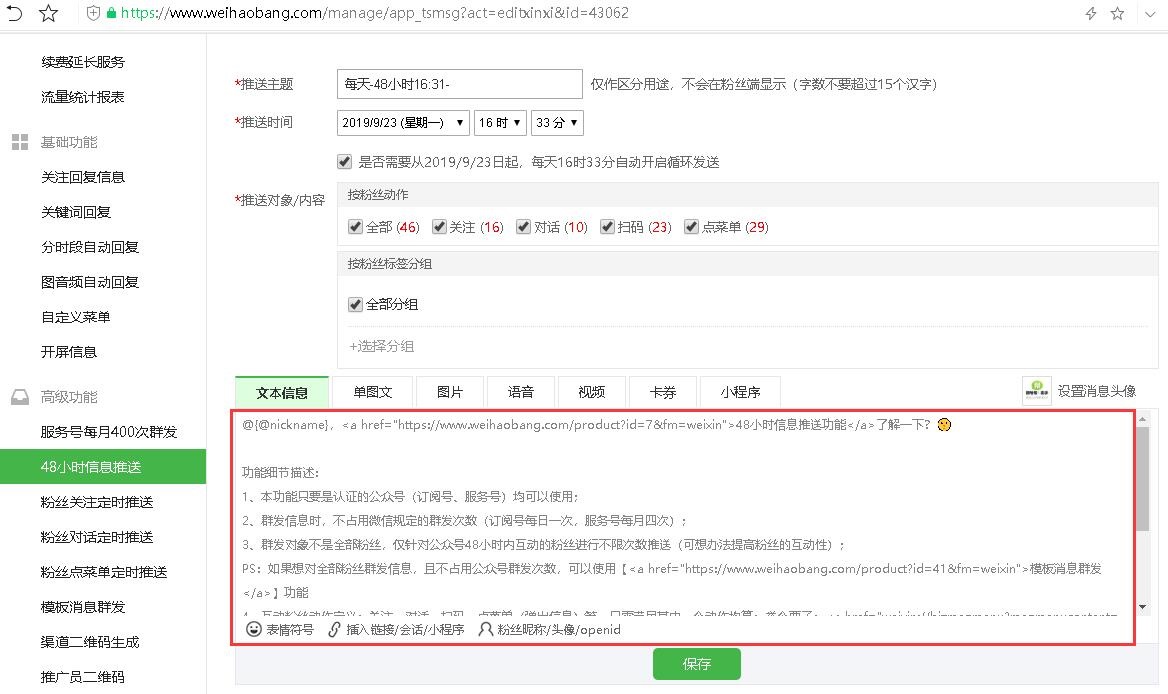Toggle the daily loop sending checkbox
The height and width of the screenshot is (694, 1168).
[x=344, y=162]
